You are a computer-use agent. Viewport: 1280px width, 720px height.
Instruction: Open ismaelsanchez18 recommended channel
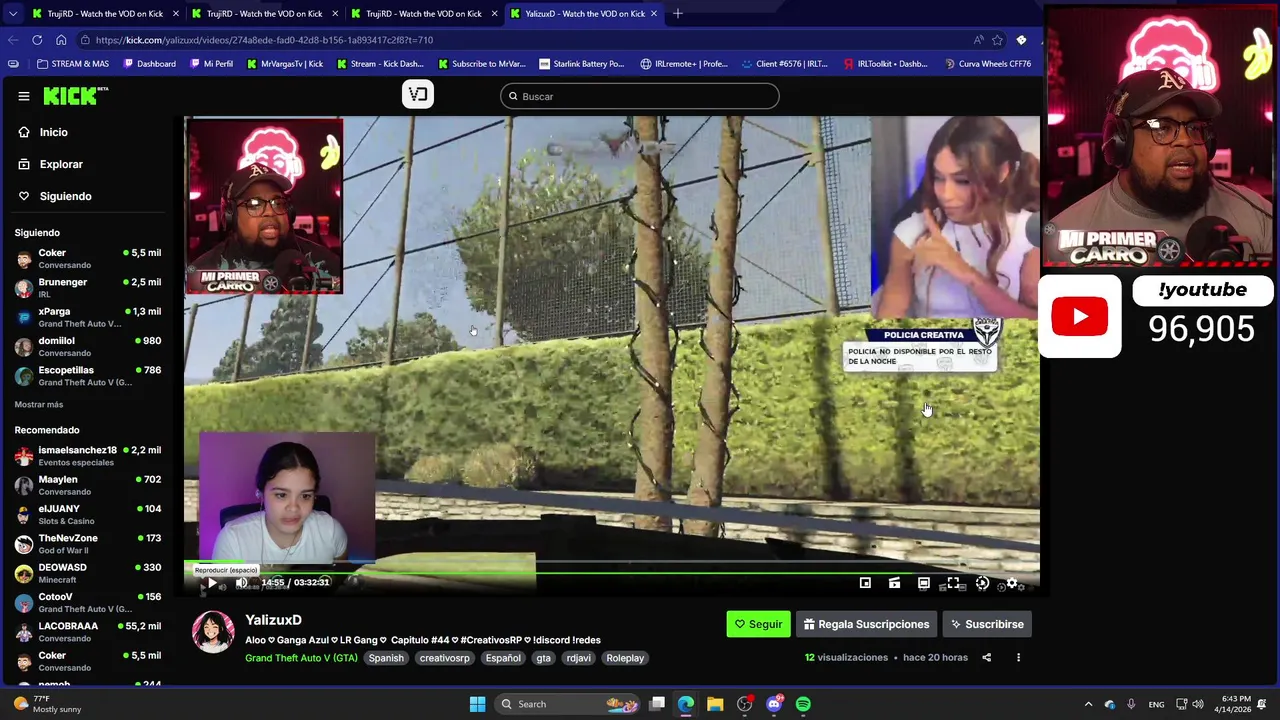click(88, 456)
